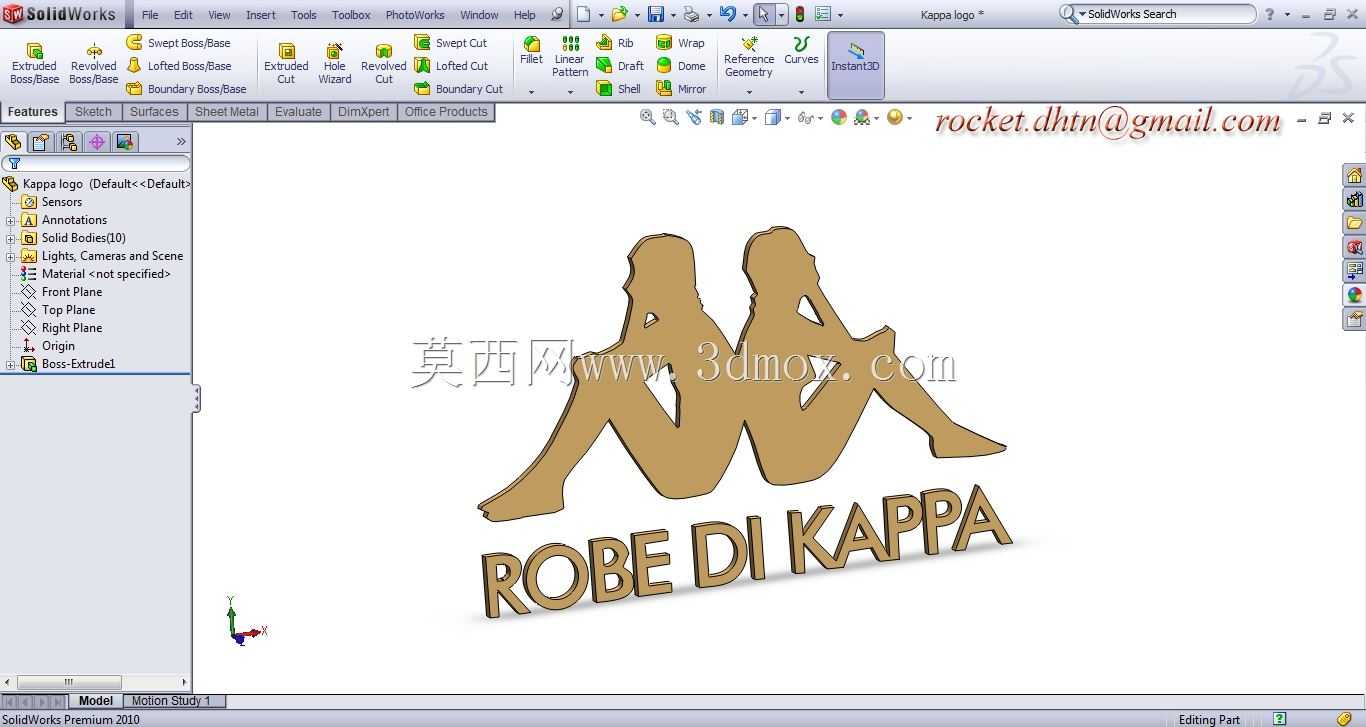This screenshot has width=1366, height=727.
Task: Click Zoom to Fit icon
Action: 648,117
